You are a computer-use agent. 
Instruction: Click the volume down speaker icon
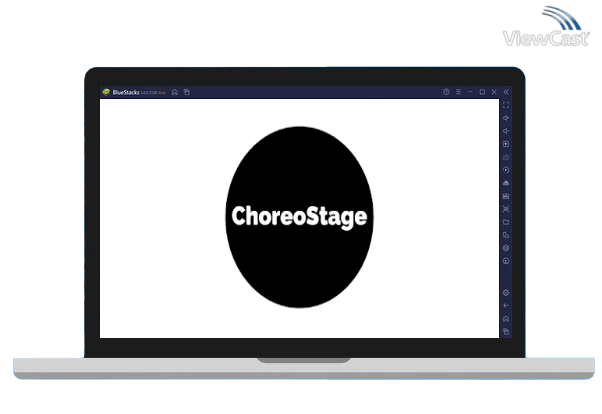click(x=506, y=131)
